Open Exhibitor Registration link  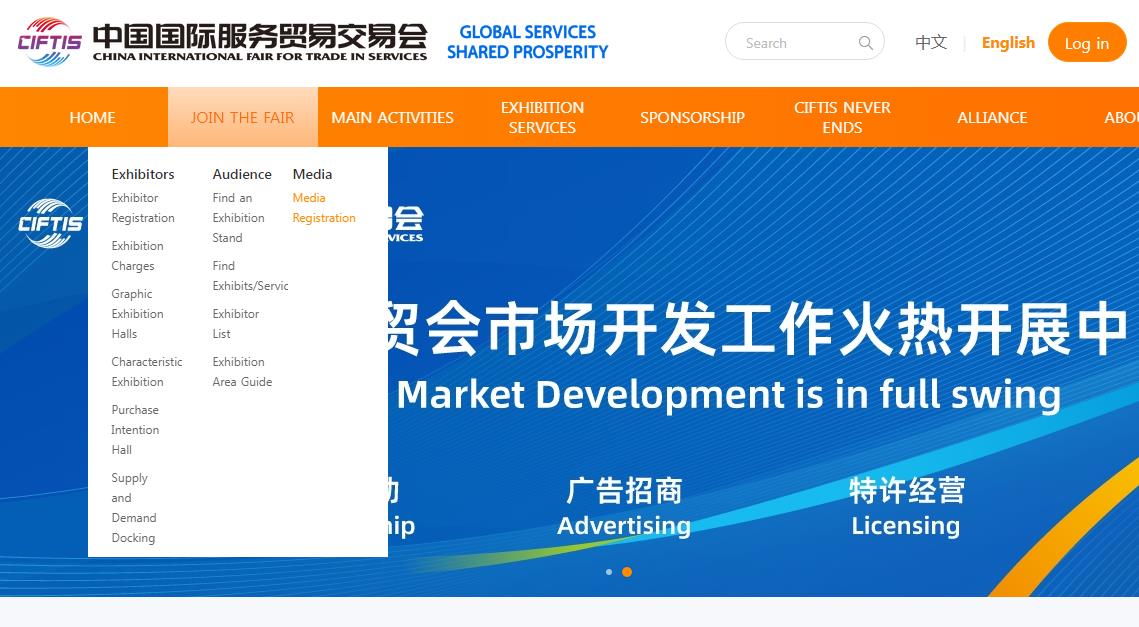click(143, 208)
